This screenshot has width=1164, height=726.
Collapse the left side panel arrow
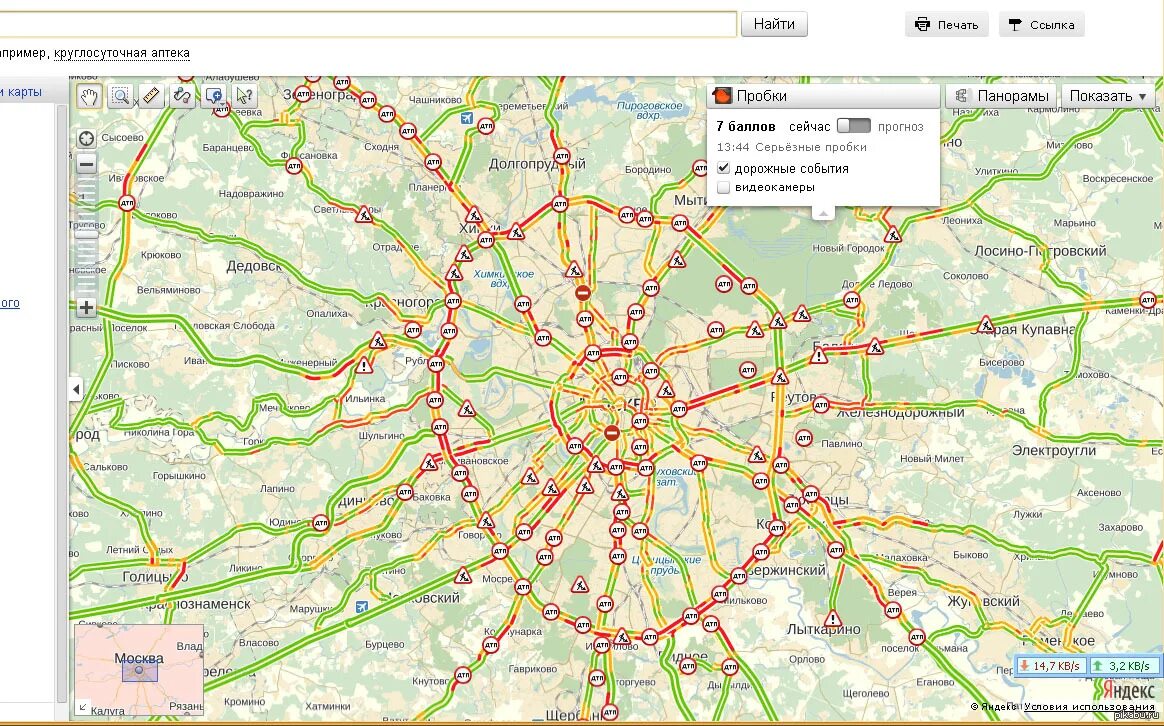76,389
